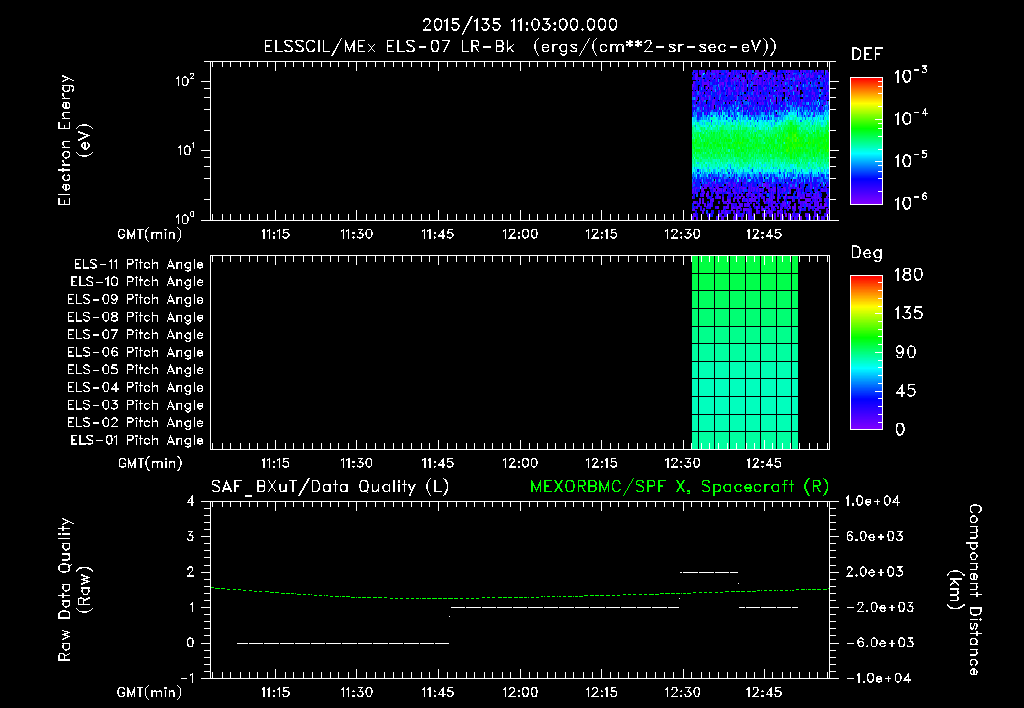
Task: Click GMT(min) label under the pitch angle panel
Action: [149, 464]
